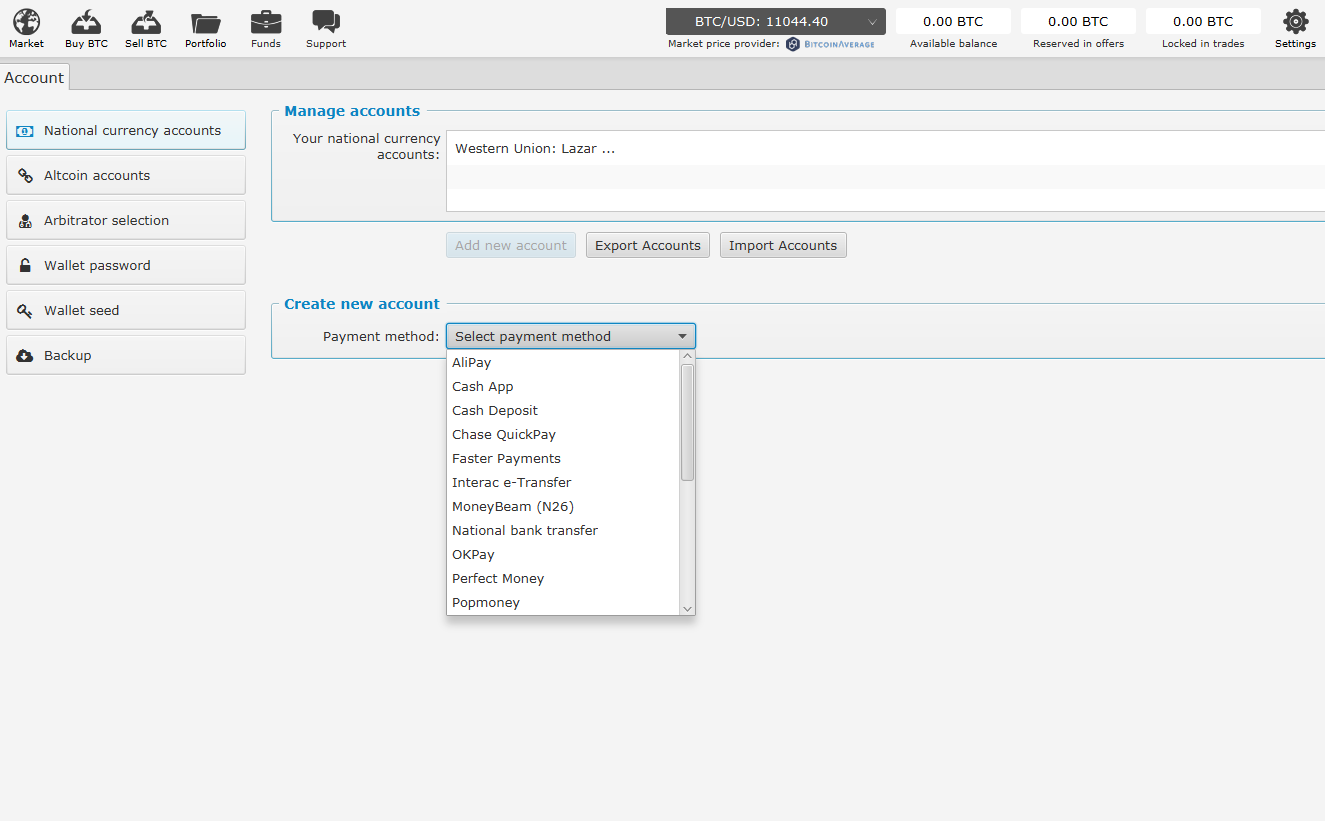
Task: Open Altcoin accounts section
Action: coord(126,175)
